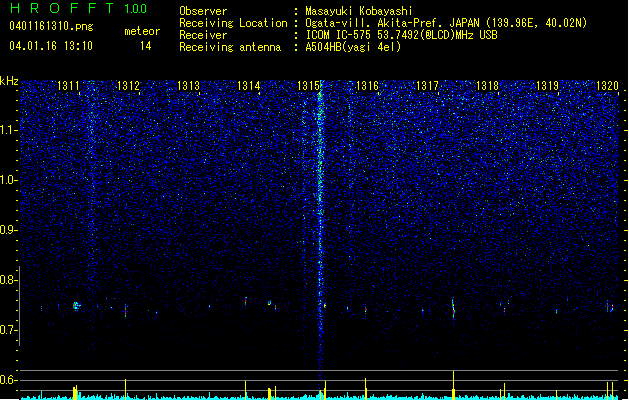This screenshot has width=629, height=400.
Task: Click the bright meteor echo blob near 1311
Action: [76, 306]
